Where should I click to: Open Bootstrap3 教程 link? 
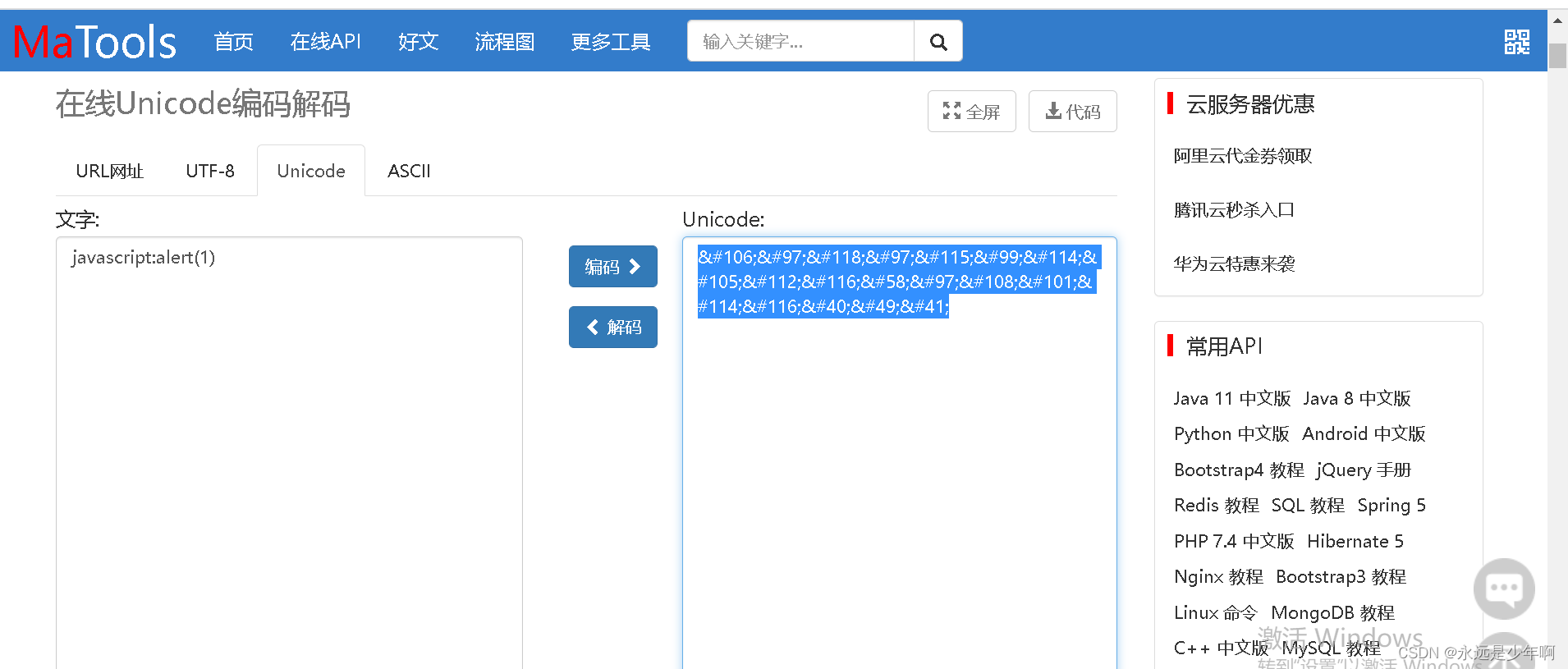tap(1341, 576)
